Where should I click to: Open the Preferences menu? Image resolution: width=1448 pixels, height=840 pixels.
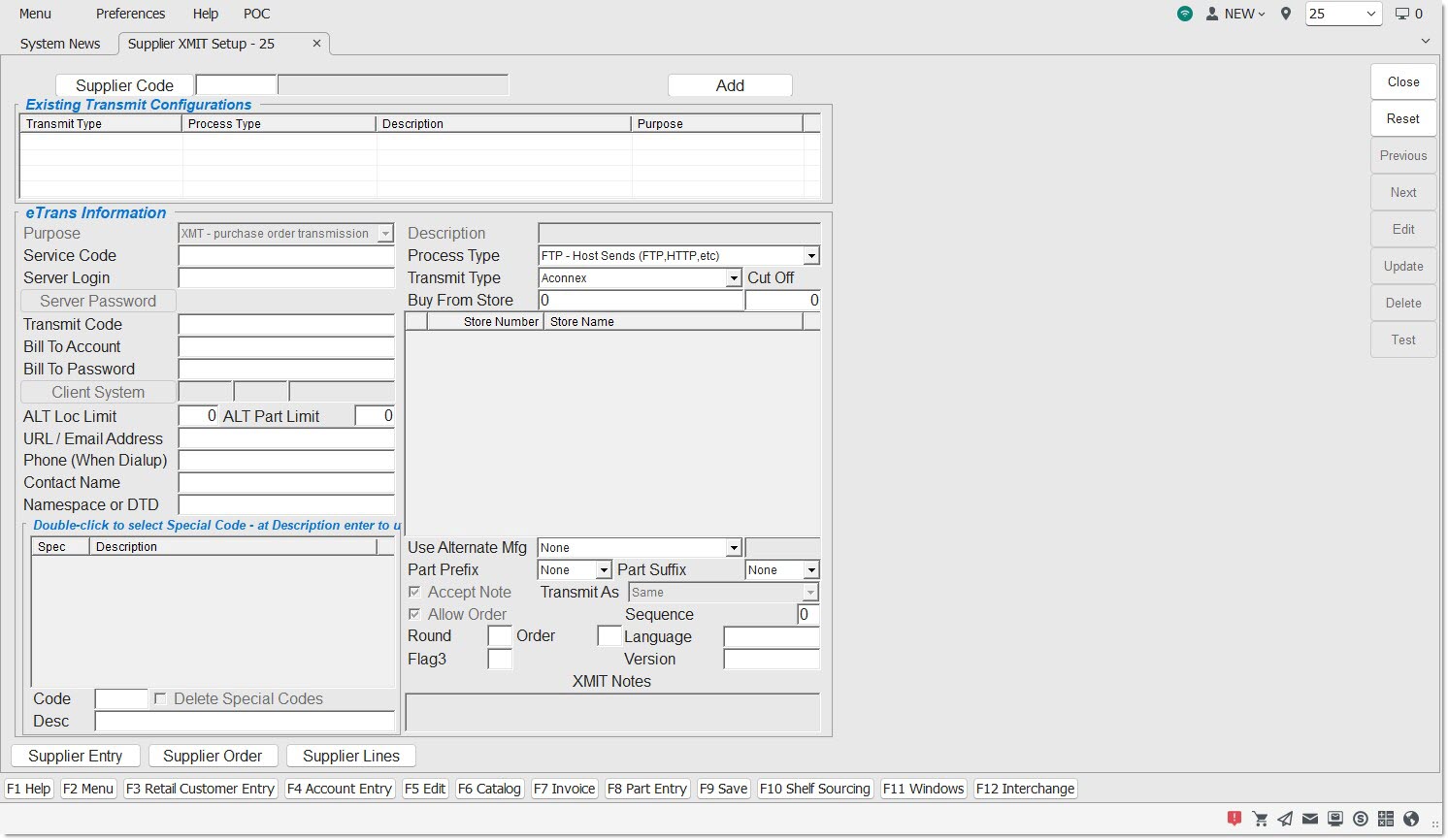point(130,14)
